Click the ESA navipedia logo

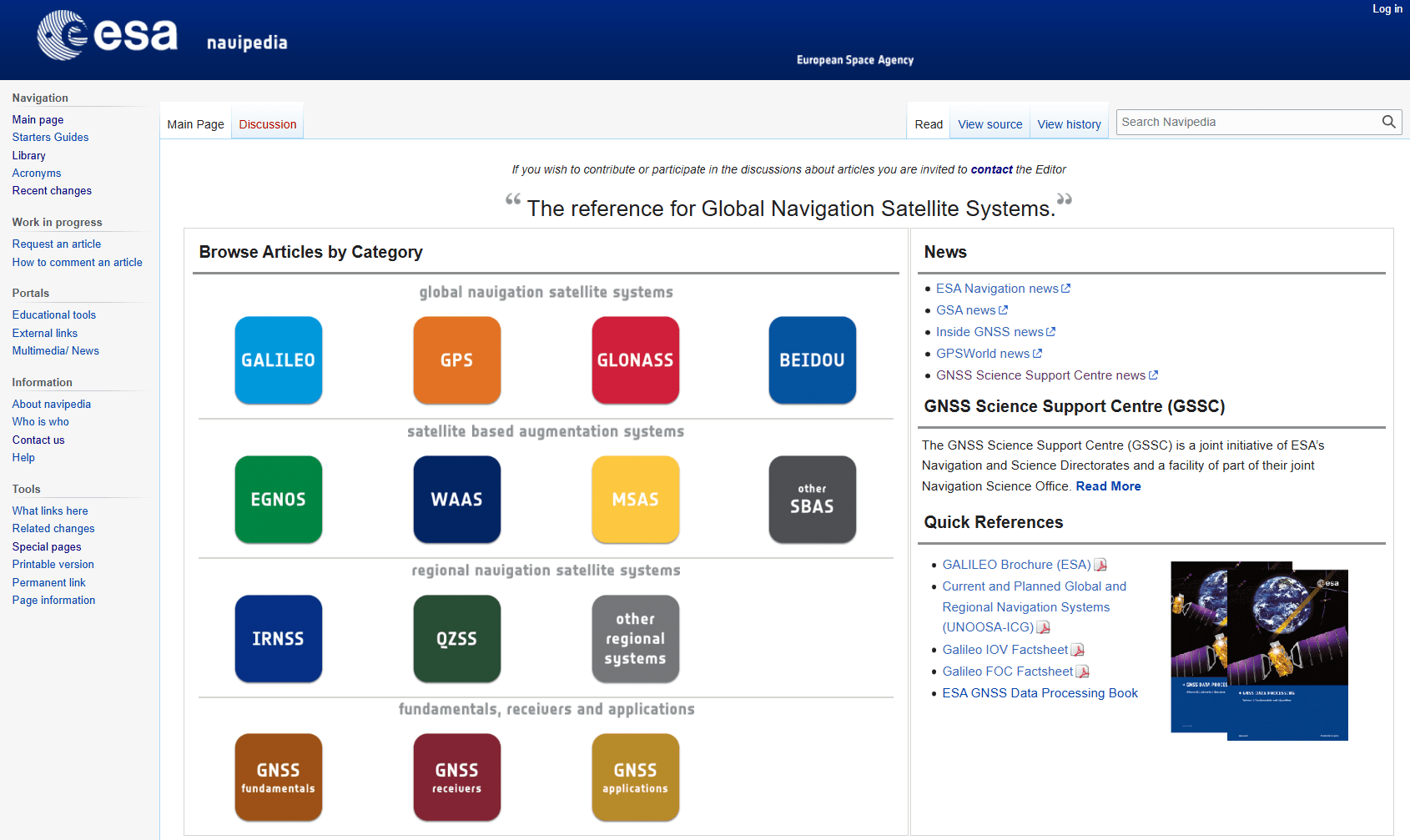tap(108, 35)
